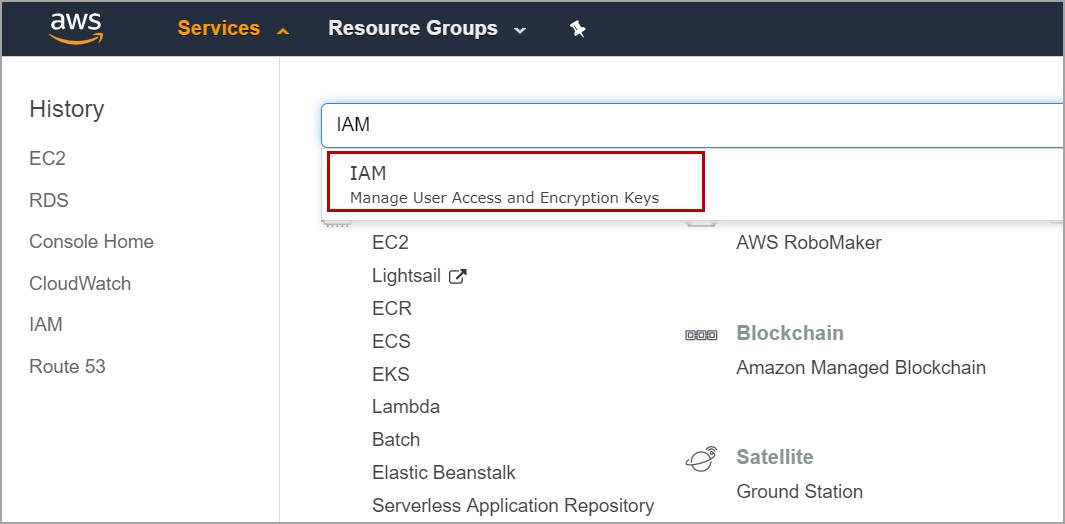Open Route 53 from History
This screenshot has height=524, width=1065.
pyautogui.click(x=67, y=367)
